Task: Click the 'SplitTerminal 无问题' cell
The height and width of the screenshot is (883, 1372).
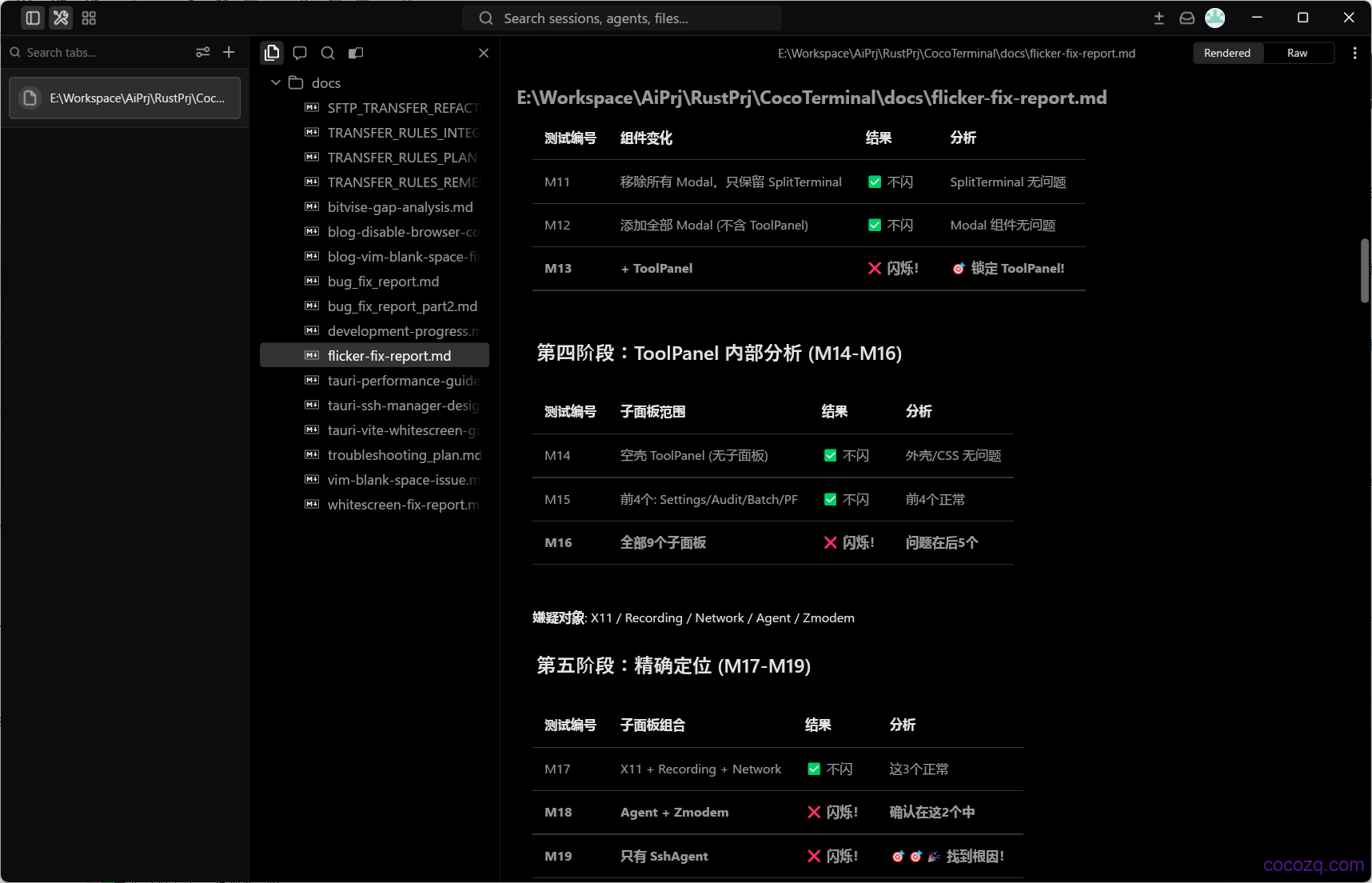Action: click(1007, 182)
